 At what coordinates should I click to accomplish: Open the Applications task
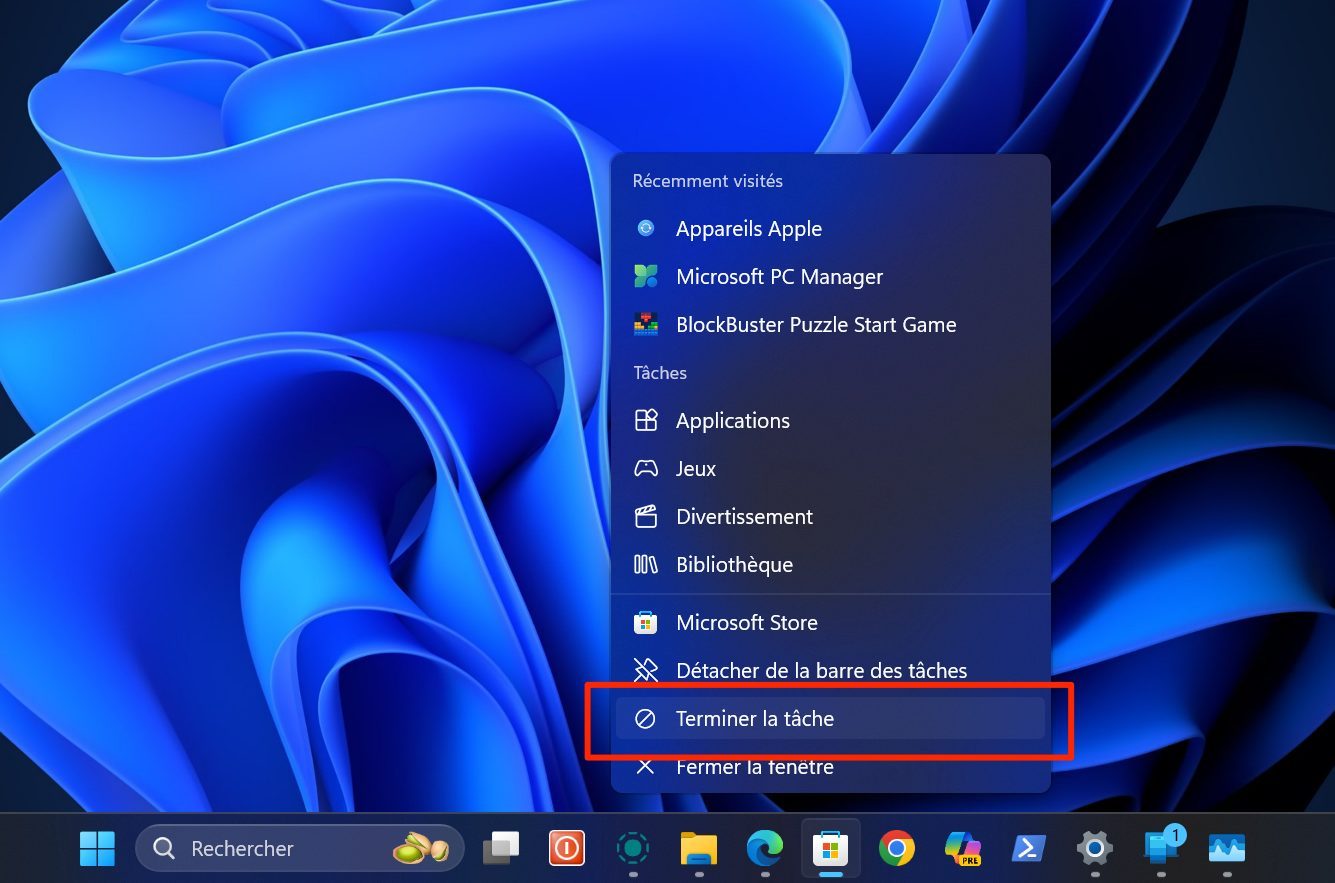[830, 420]
